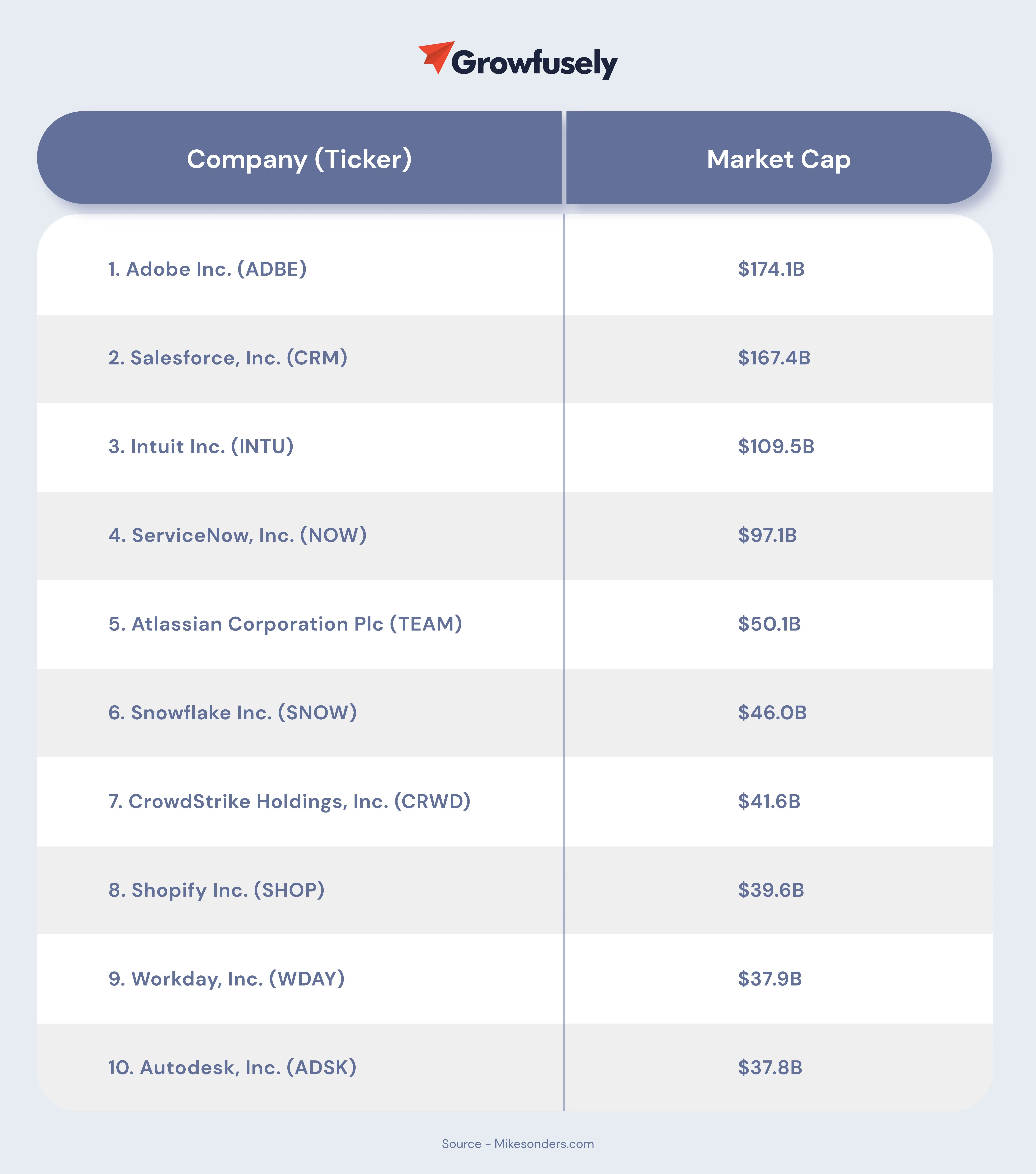Select the Intuit Inc. (INTU) row
Viewport: 1036px width, 1174px height.
[201, 446]
